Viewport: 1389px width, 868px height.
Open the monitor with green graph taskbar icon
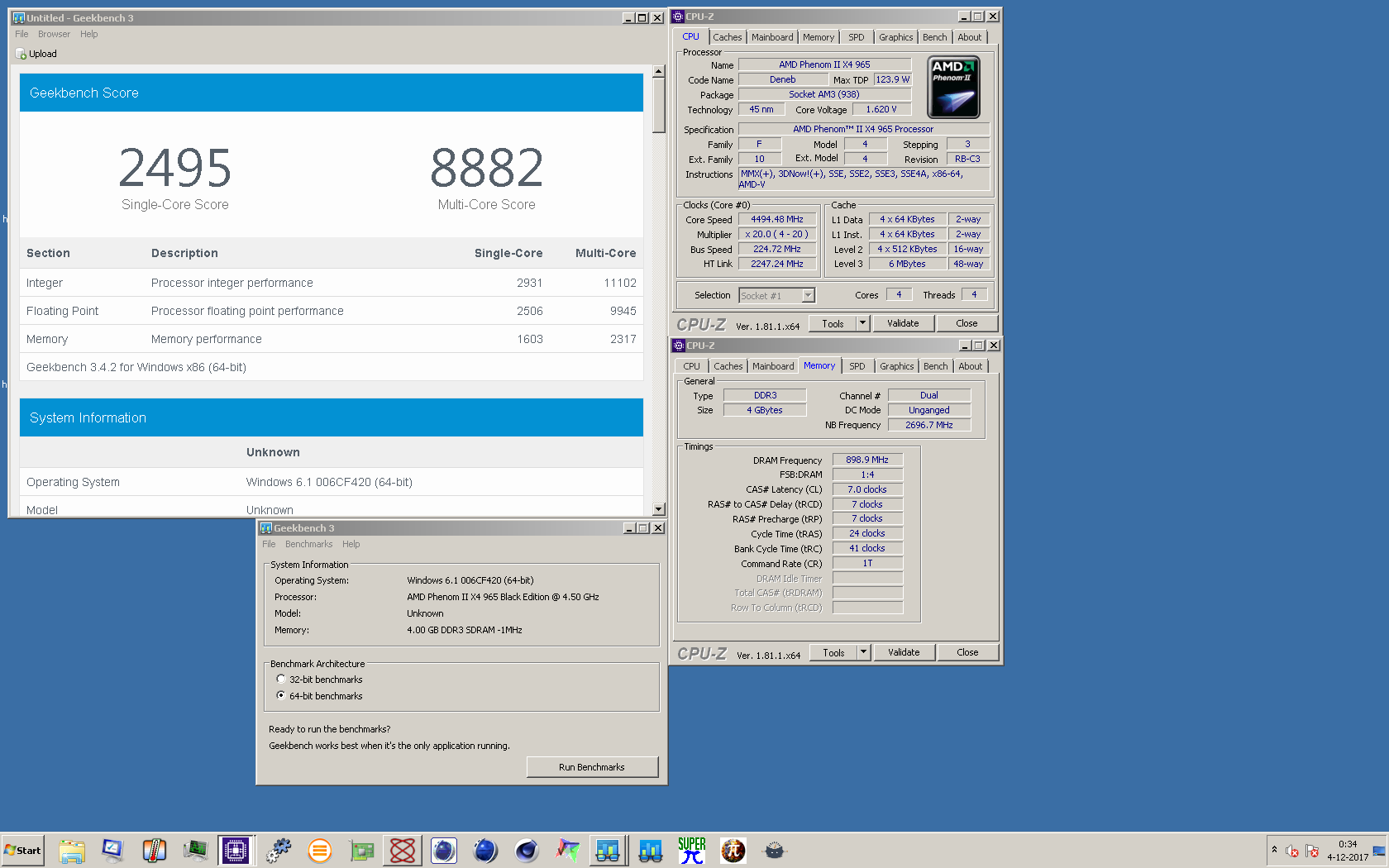coord(195,850)
